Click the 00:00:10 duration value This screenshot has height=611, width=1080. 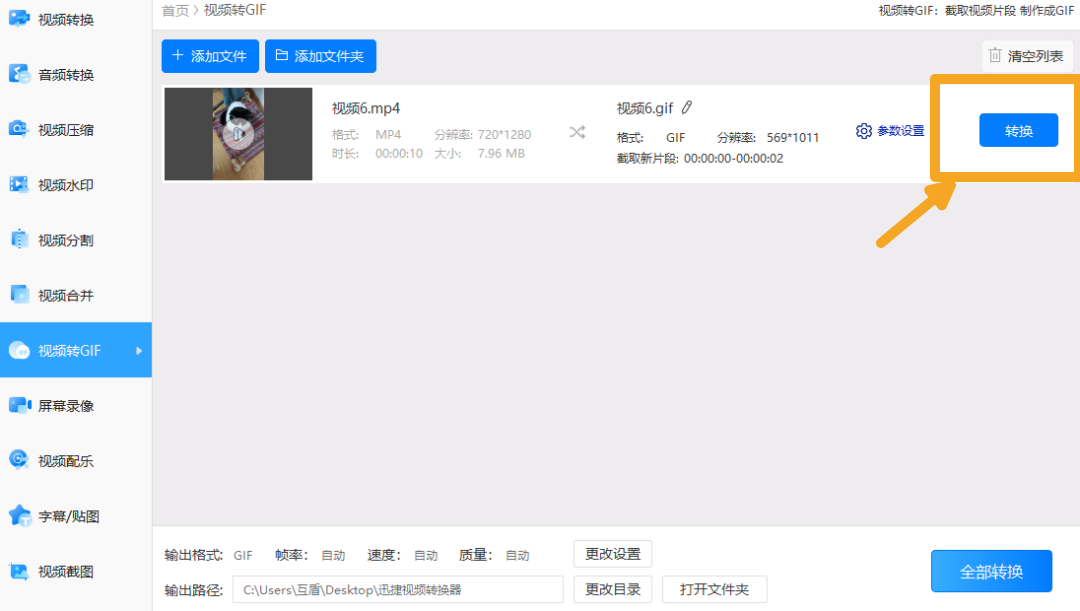[399, 154]
